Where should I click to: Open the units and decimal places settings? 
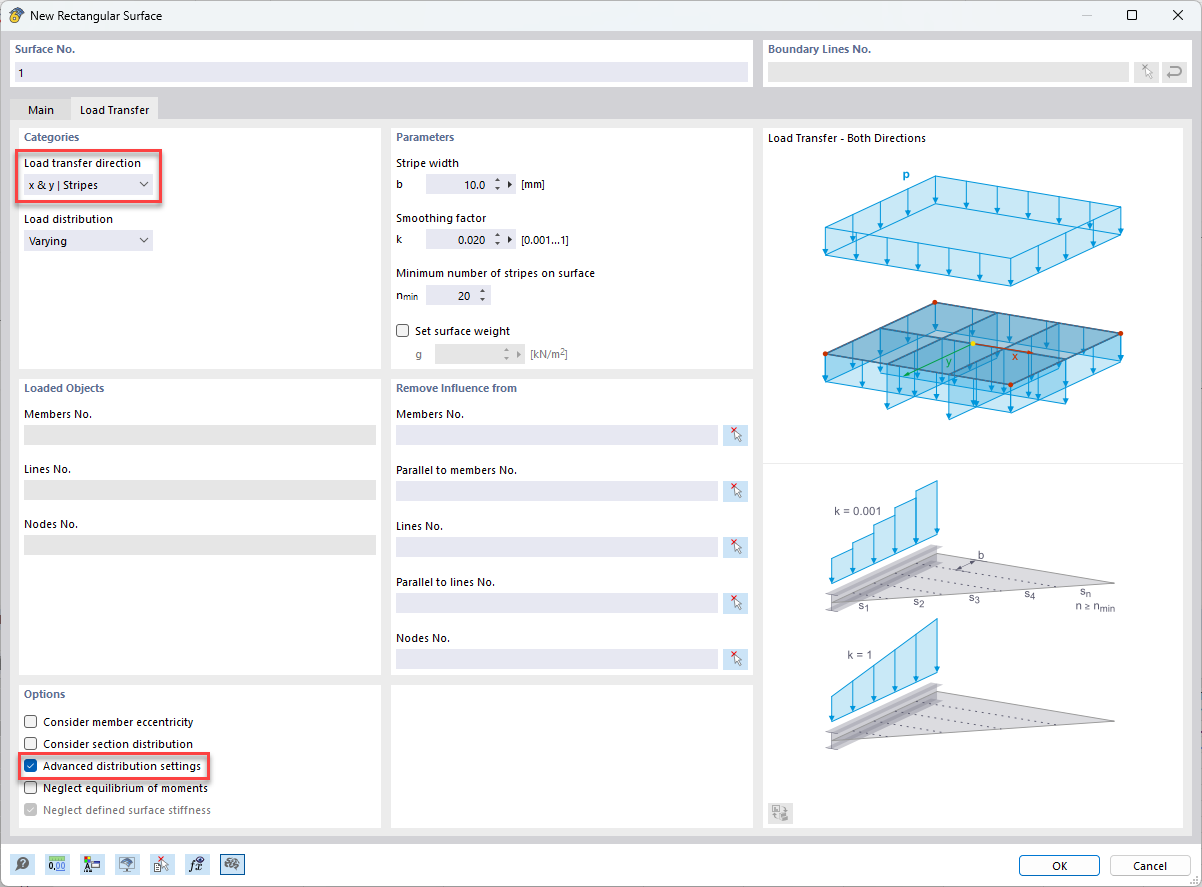(x=57, y=864)
